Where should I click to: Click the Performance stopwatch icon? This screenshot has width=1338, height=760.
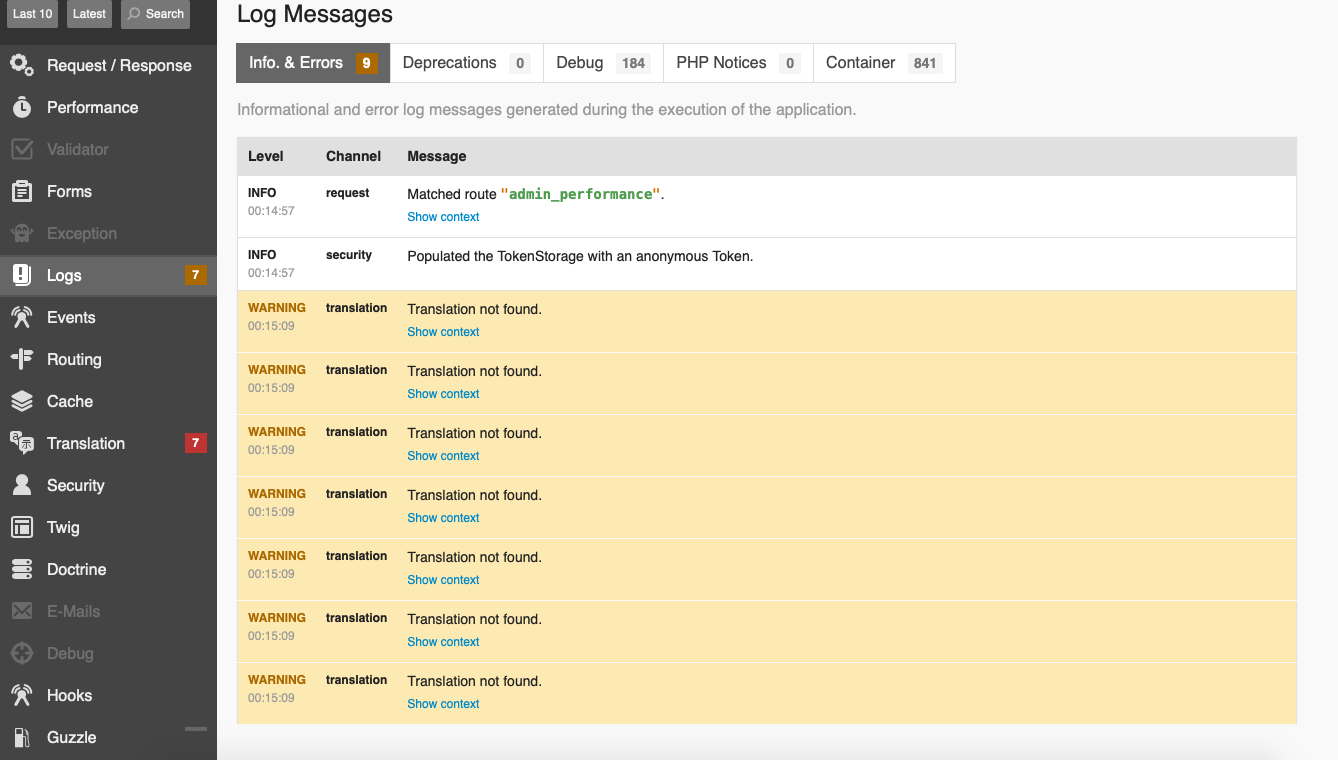(22, 107)
